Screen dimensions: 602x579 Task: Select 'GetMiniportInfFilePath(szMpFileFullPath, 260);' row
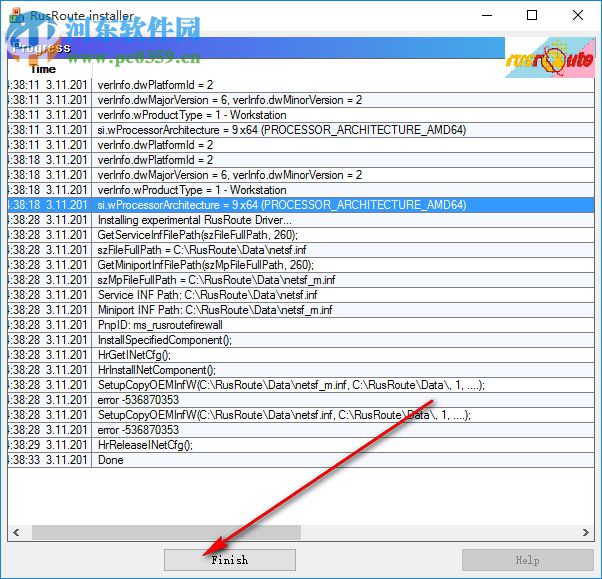click(301, 265)
